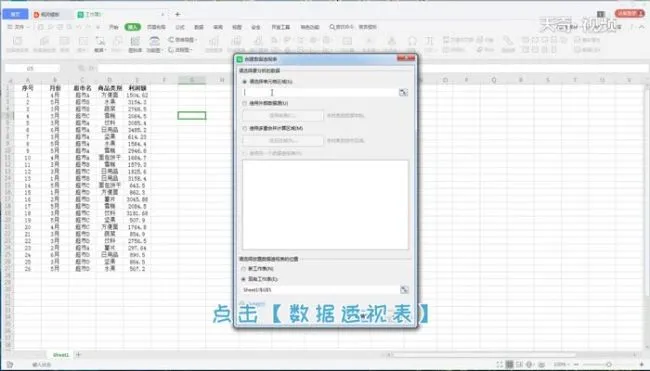
Task: Click the range picker icon beside the cell range field
Action: (x=403, y=92)
